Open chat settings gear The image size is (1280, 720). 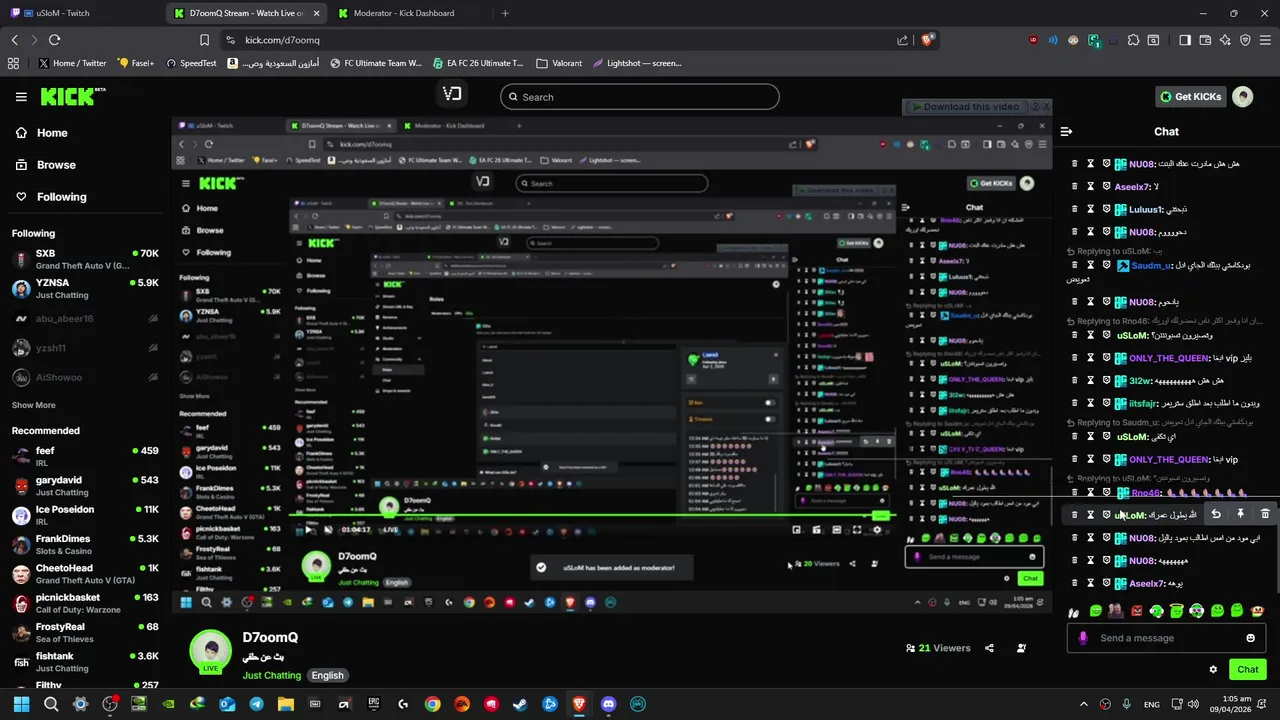[1213, 670]
